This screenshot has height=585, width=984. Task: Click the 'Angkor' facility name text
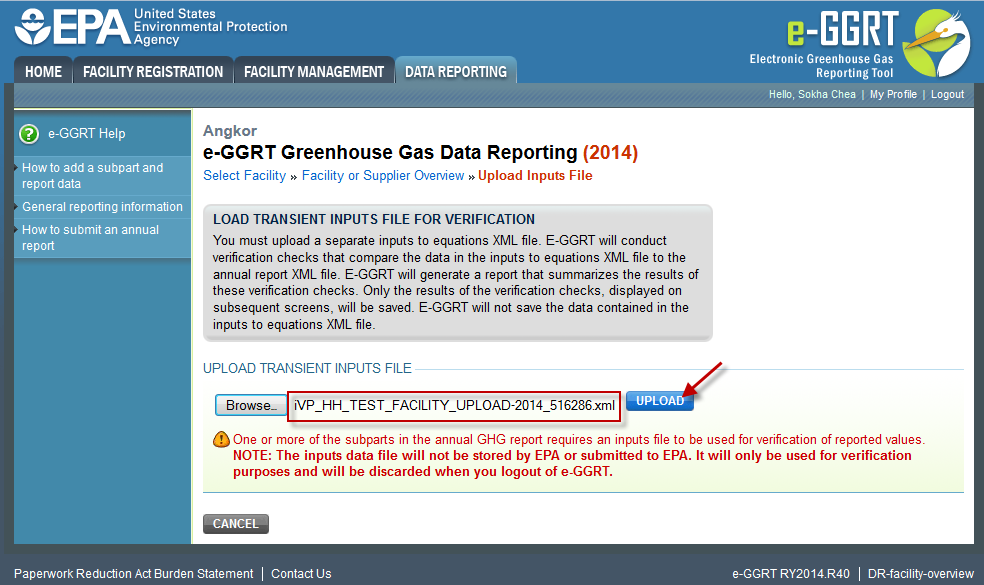pos(230,131)
